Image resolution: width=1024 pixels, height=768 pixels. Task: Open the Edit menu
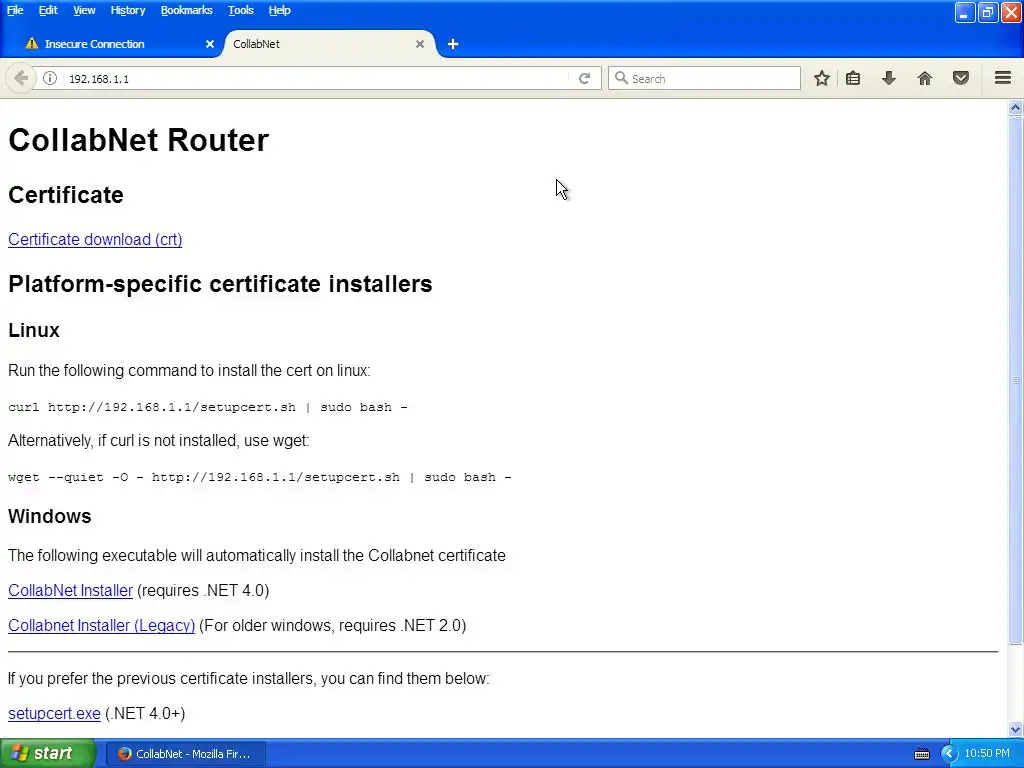click(x=48, y=10)
